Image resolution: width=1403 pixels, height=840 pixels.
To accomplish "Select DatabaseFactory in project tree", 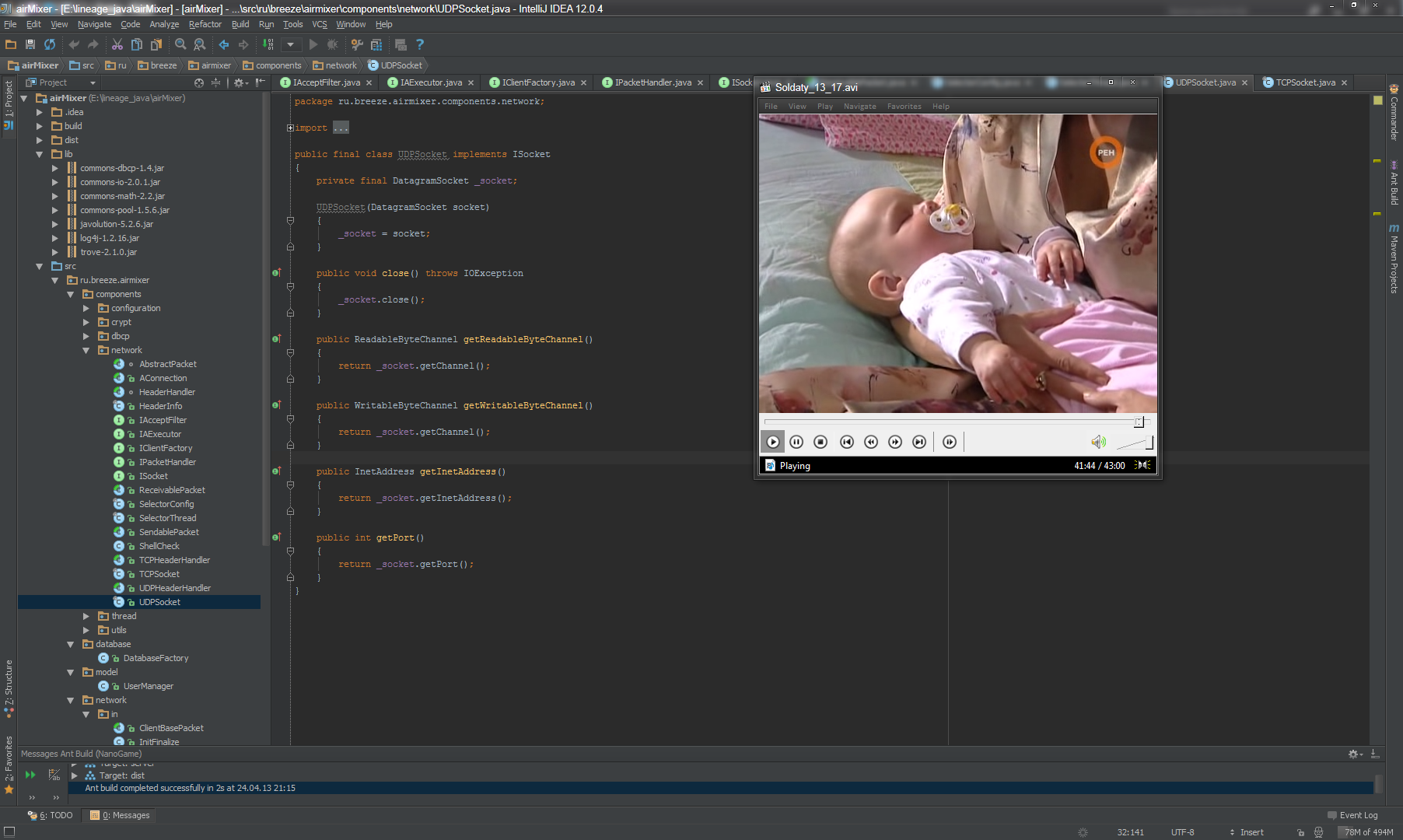I will tap(156, 658).
